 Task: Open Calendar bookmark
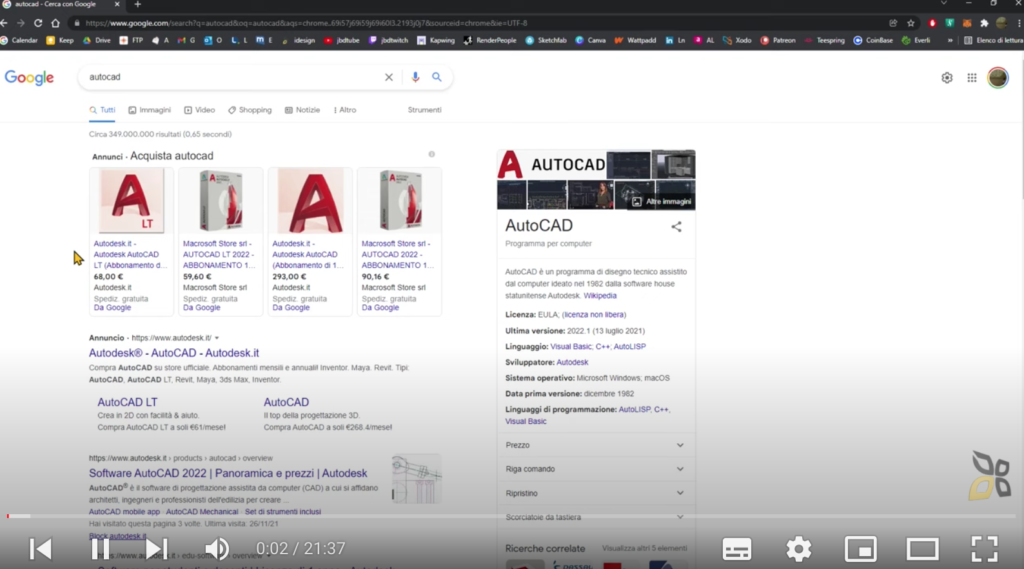pos(20,40)
